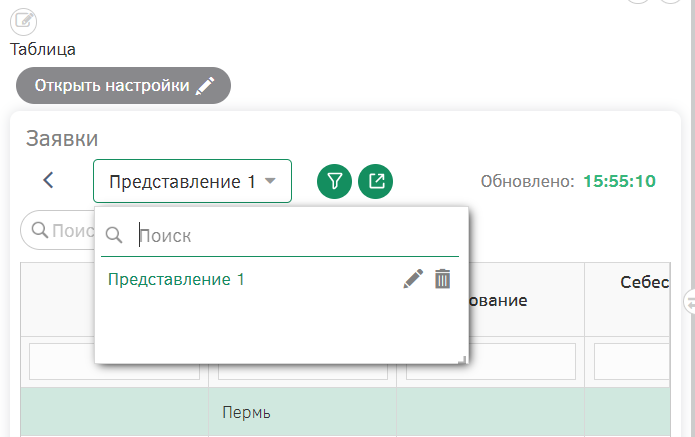Open the green filter funnel icon

pos(334,181)
